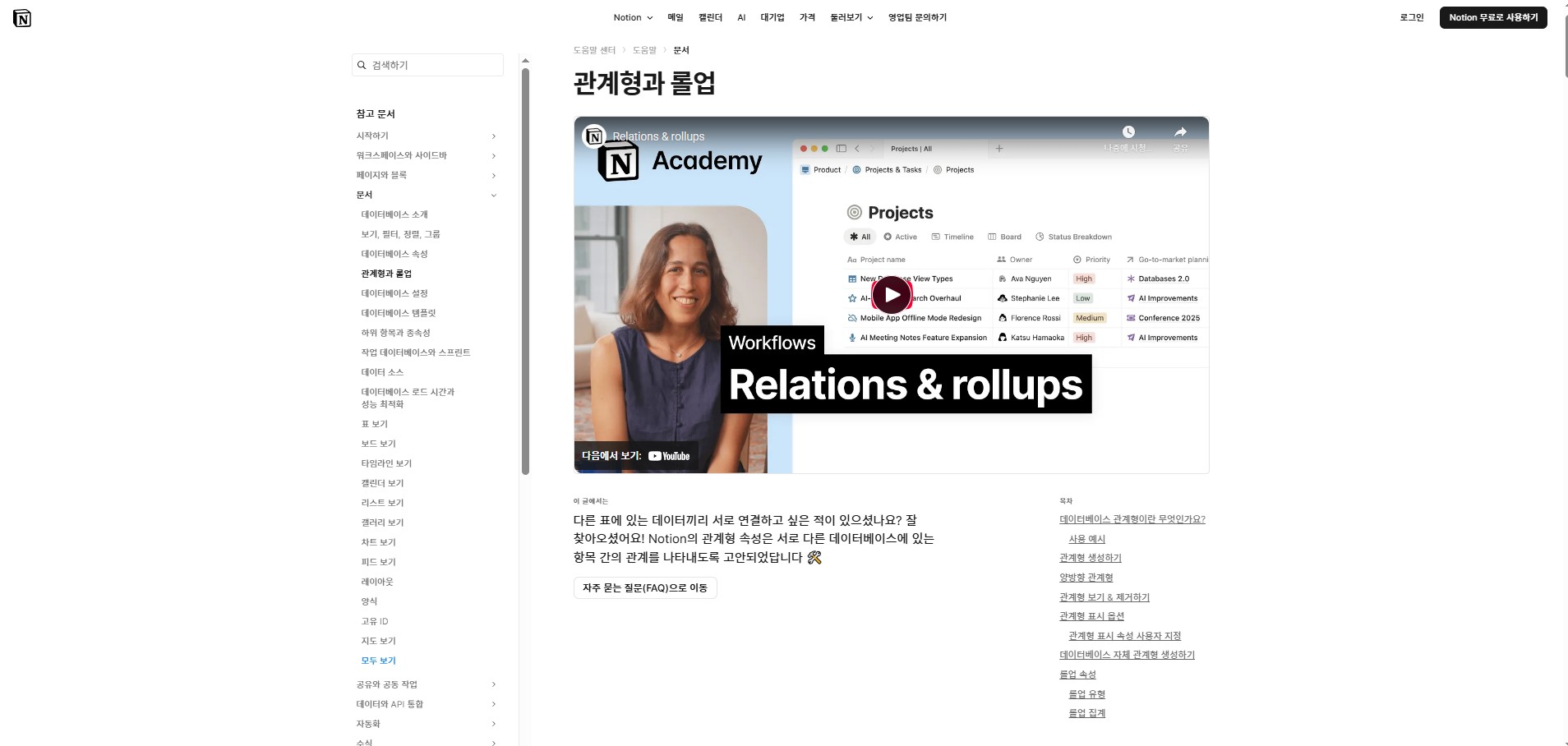Open the 둘러보기 dropdown menu
The height and width of the screenshot is (746, 1568).
pos(853,17)
